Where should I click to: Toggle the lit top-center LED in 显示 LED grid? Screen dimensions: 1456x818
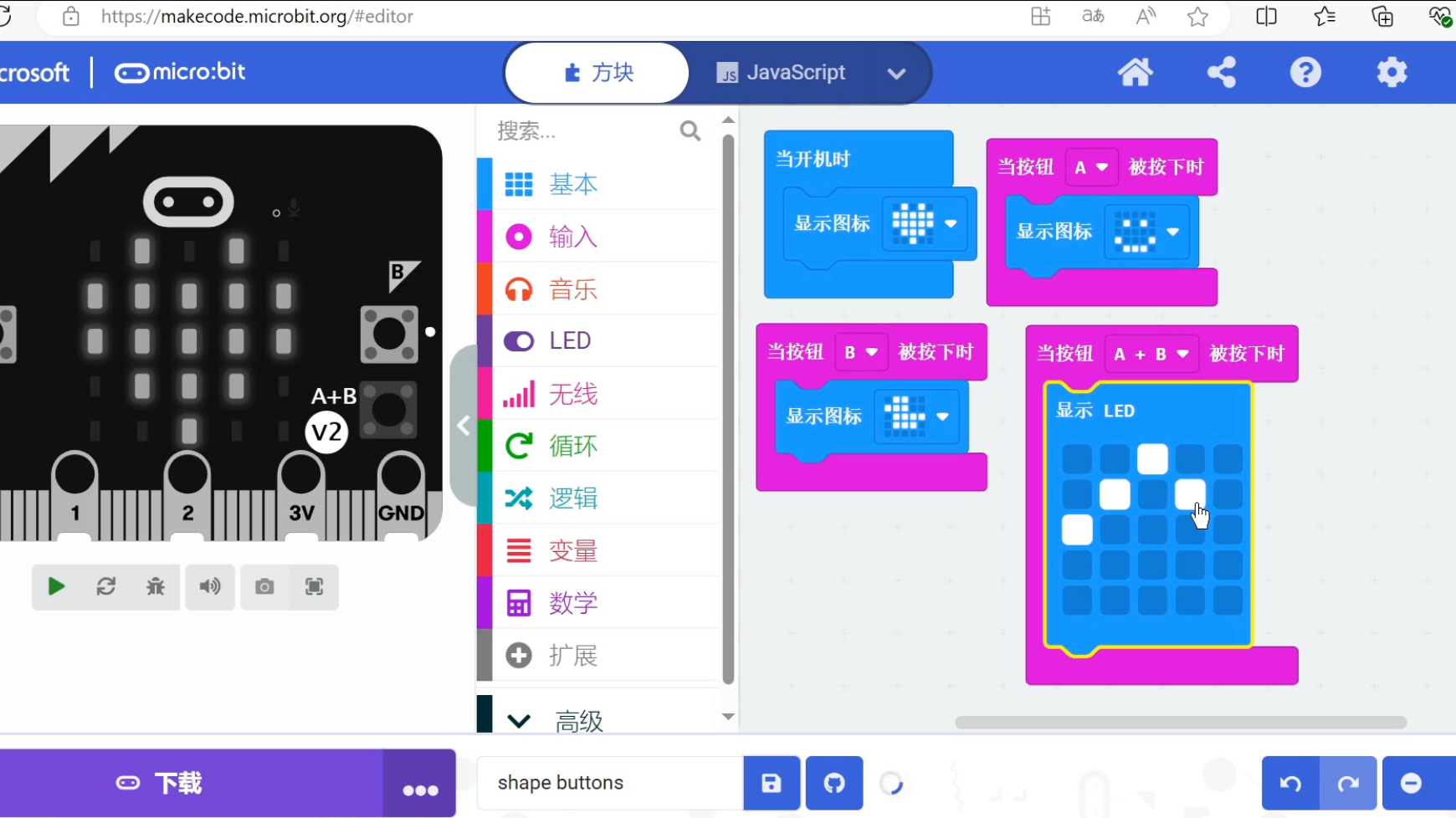pos(1152,459)
